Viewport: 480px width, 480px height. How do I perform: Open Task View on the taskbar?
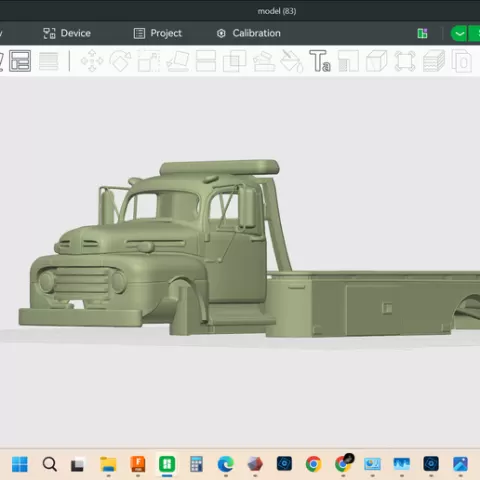coord(78,464)
